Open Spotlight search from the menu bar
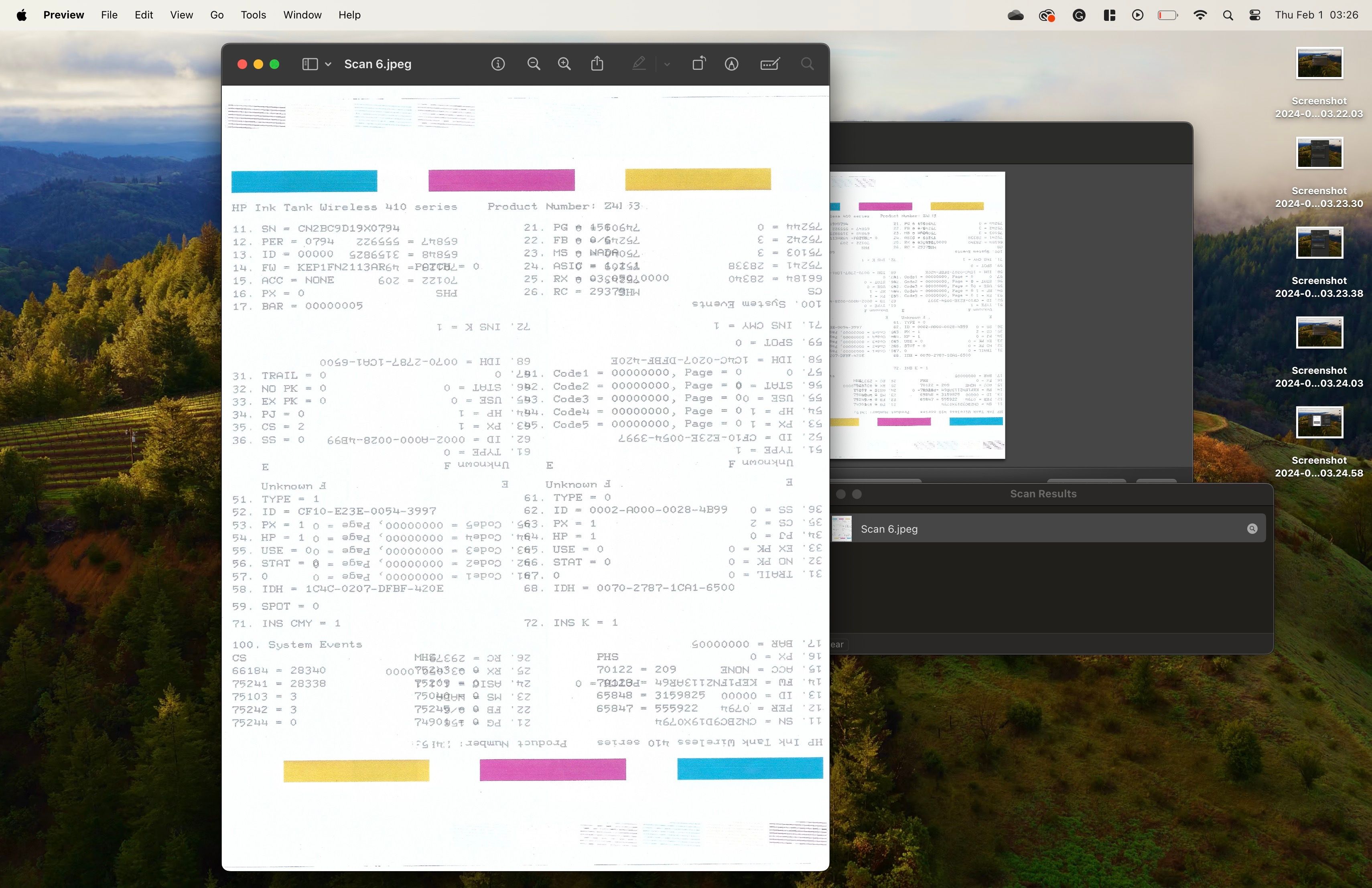1372x888 pixels. coord(1228,15)
